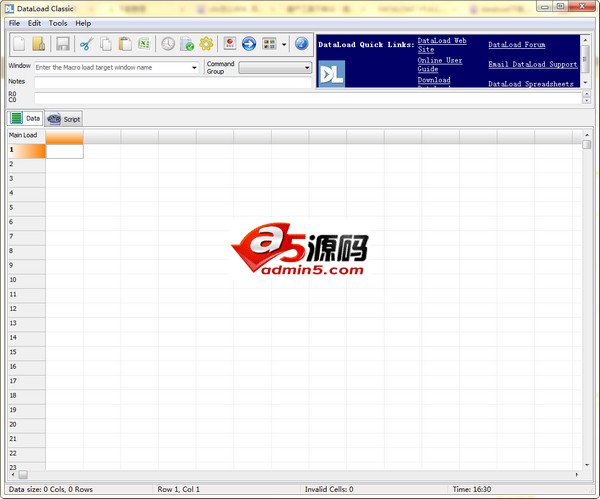Image resolution: width=600 pixels, height=499 pixels.
Task: Select row header 5
Action: coord(26,208)
